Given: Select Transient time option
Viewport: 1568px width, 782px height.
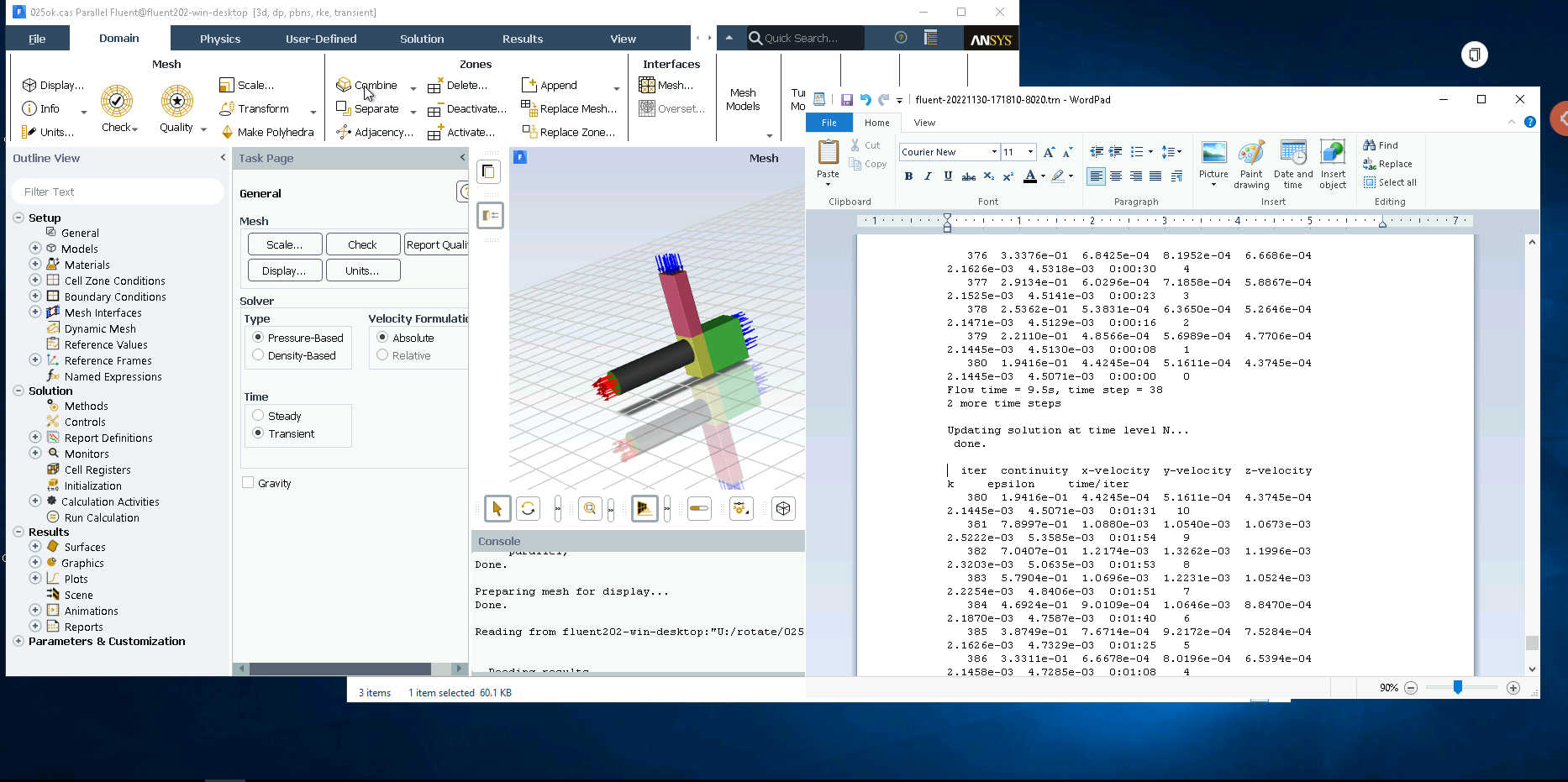Looking at the screenshot, I should pos(258,433).
